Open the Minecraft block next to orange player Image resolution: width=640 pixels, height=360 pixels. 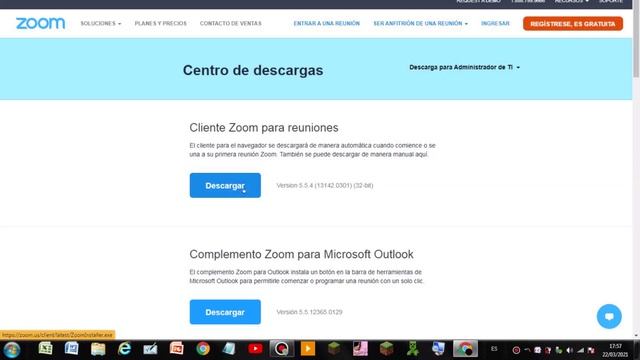334,349
